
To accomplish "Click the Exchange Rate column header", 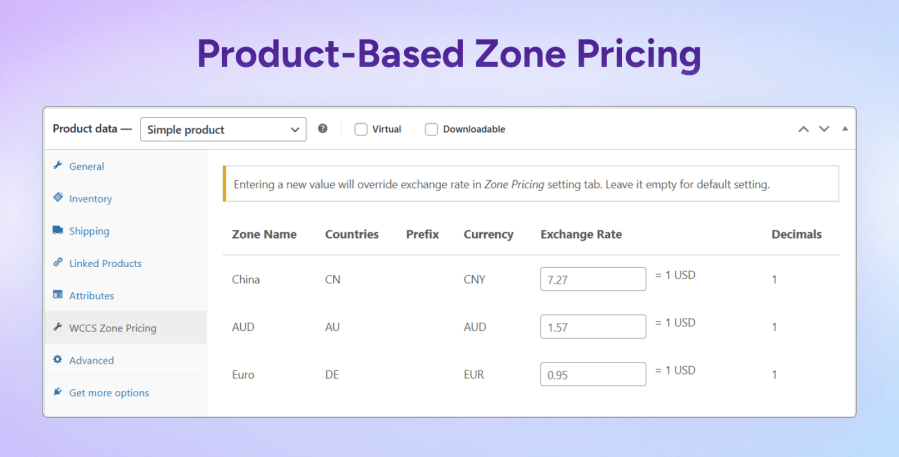I will point(581,234).
